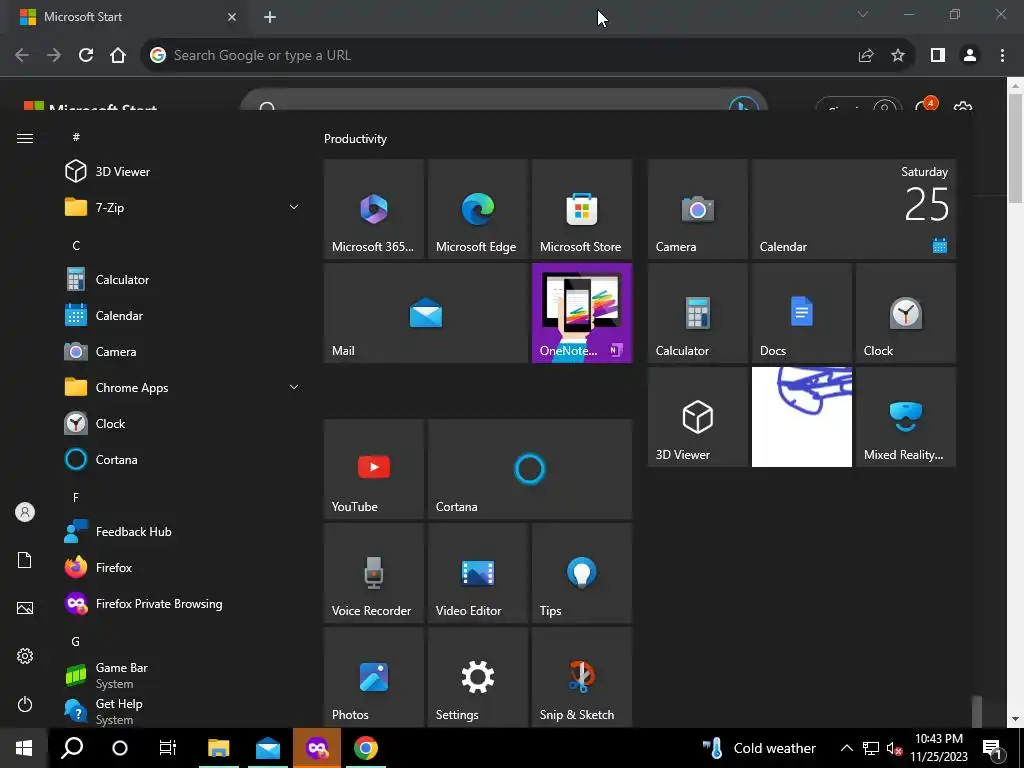Click the Power button in Start sidebar
The image size is (1024, 768).
[x=25, y=704]
